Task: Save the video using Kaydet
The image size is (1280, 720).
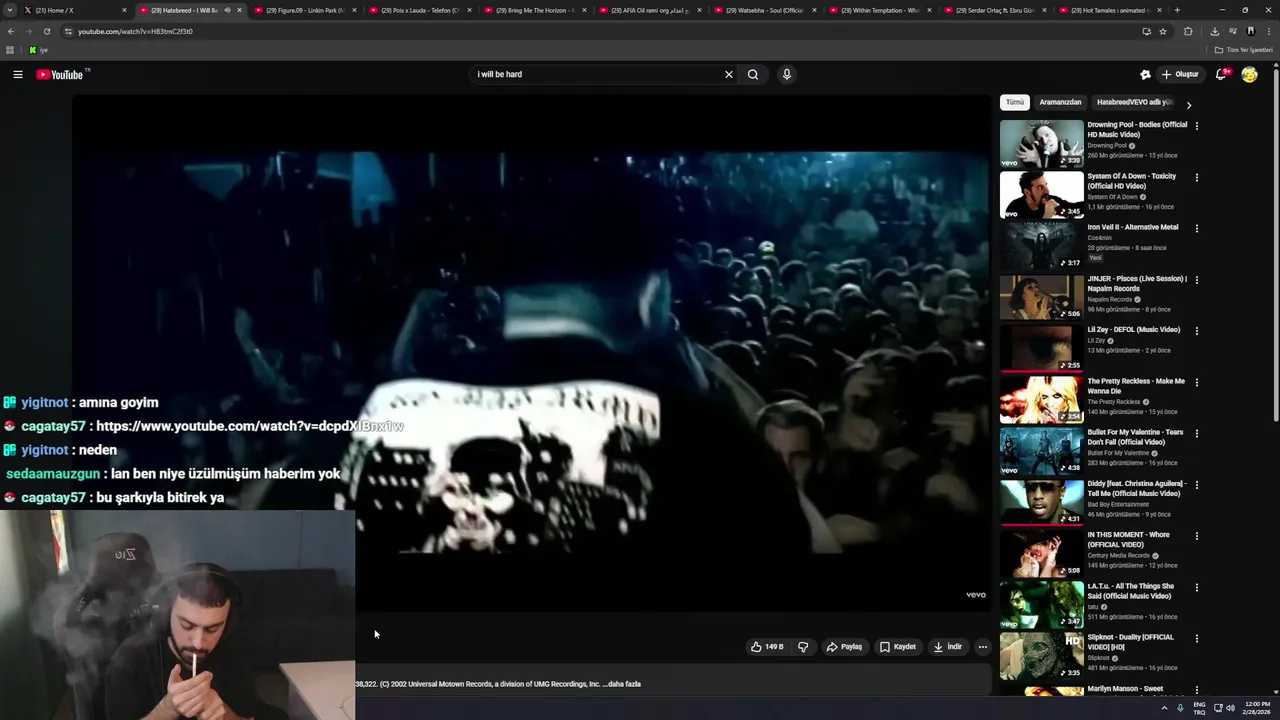Action: 897,647
